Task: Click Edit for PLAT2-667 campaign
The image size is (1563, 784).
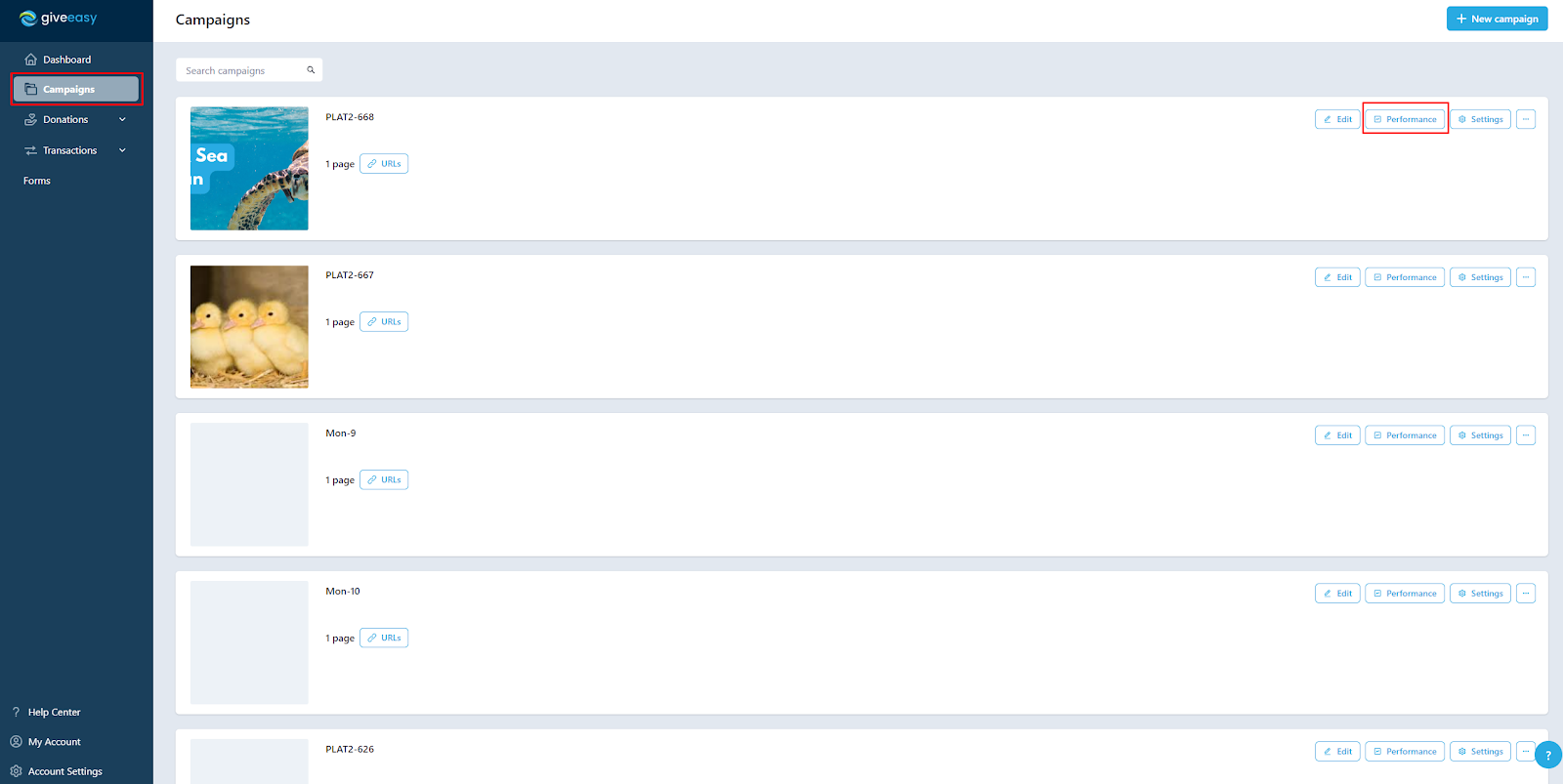Action: (x=1337, y=277)
